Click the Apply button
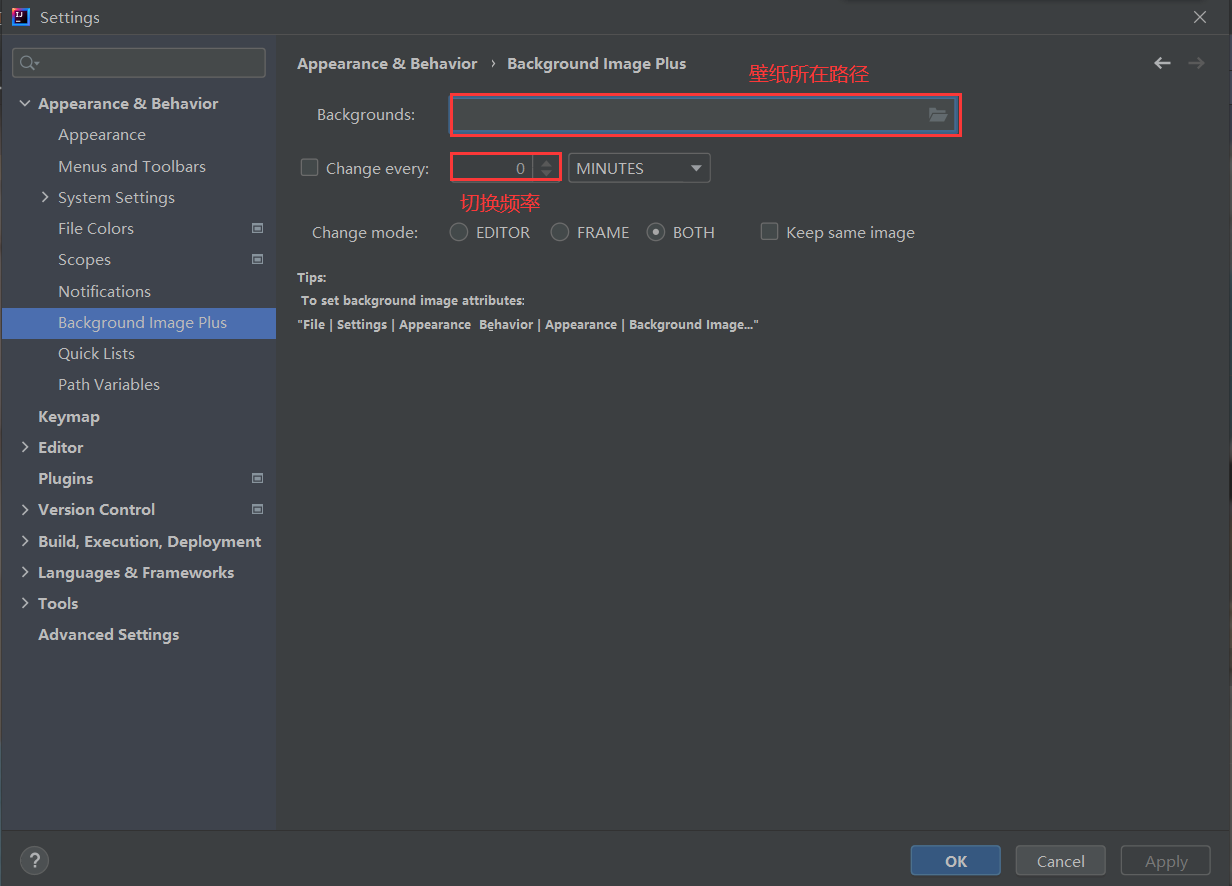Viewport: 1232px width, 886px height. pyautogui.click(x=1166, y=861)
